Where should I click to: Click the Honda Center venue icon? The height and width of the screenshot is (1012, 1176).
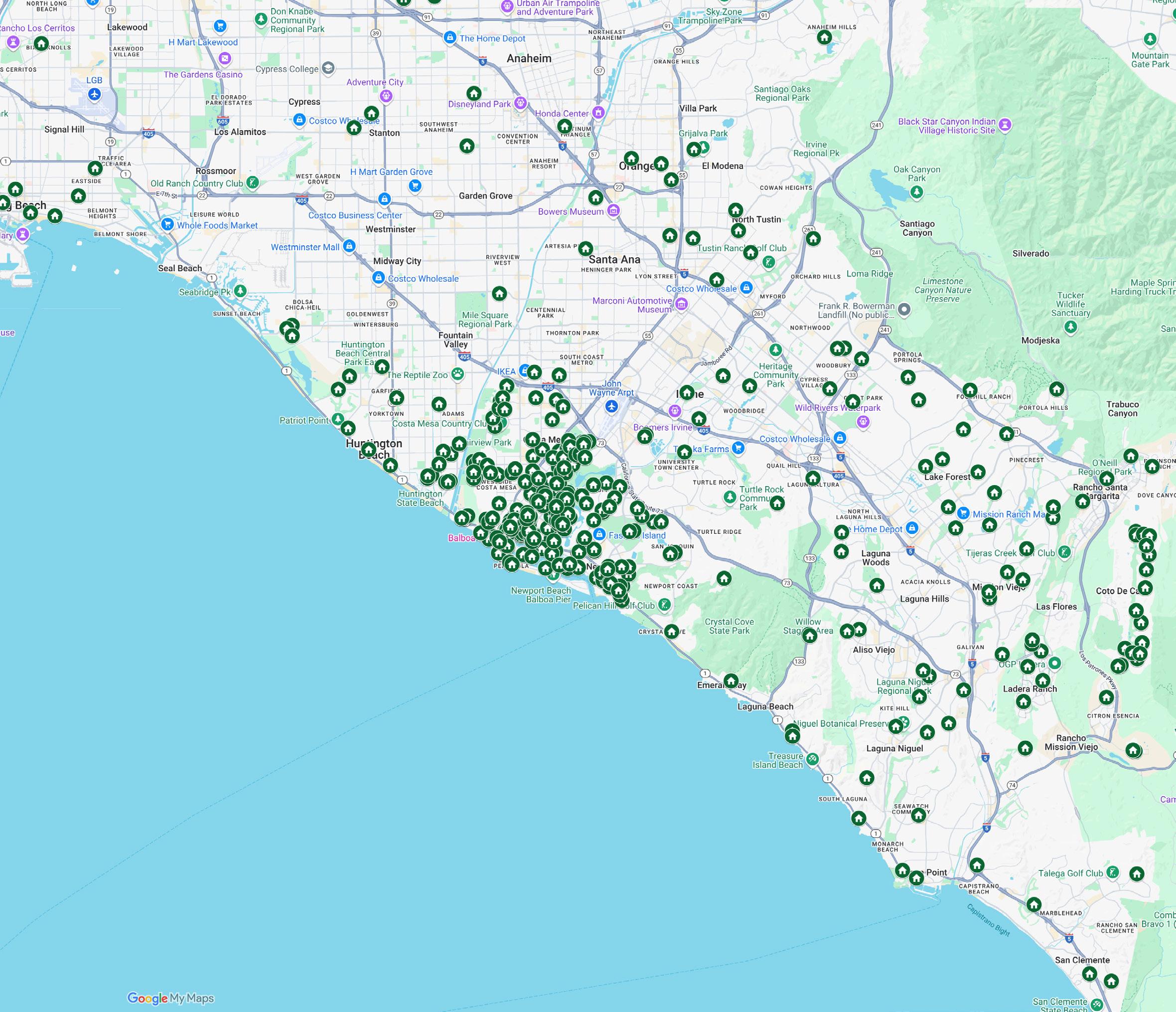tap(597, 113)
